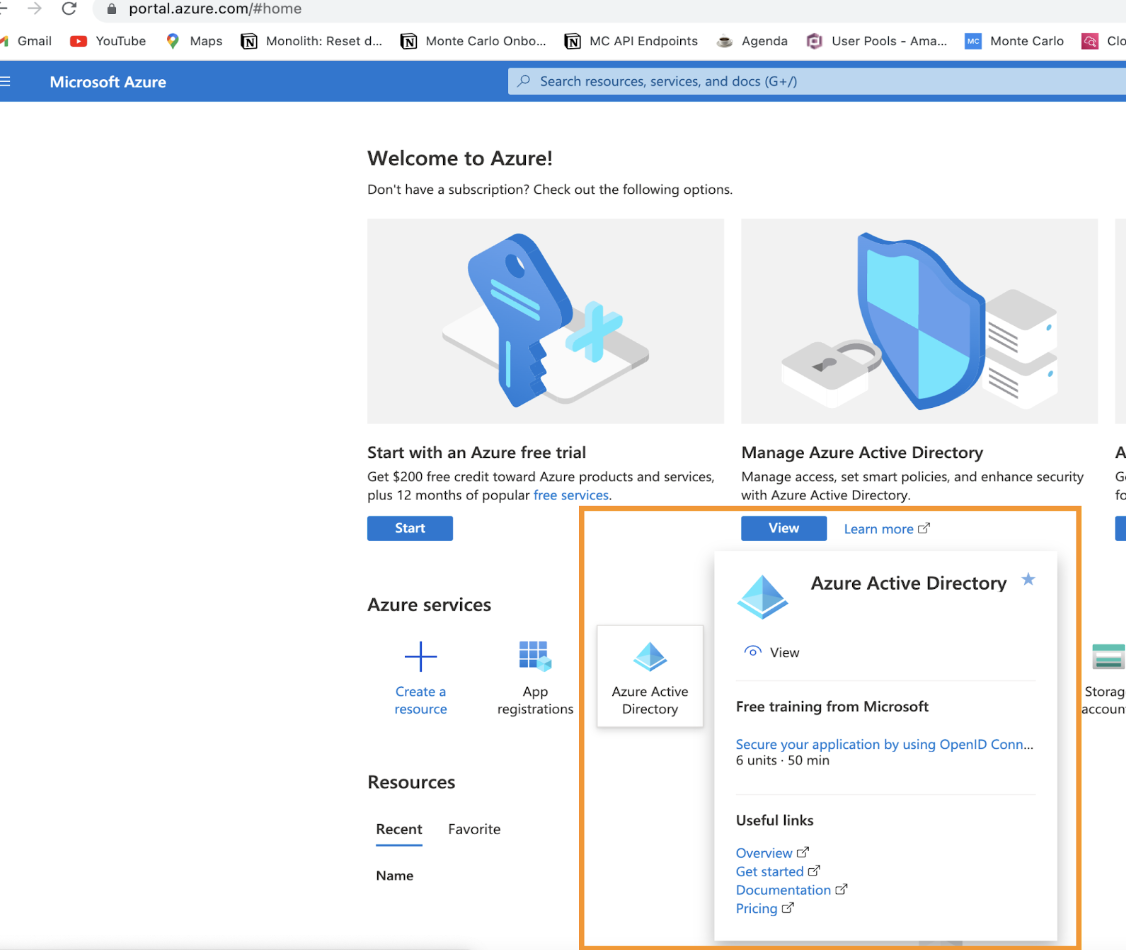Click the Search resources, services, and docs field
Image resolution: width=1126 pixels, height=950 pixels.
816,81
